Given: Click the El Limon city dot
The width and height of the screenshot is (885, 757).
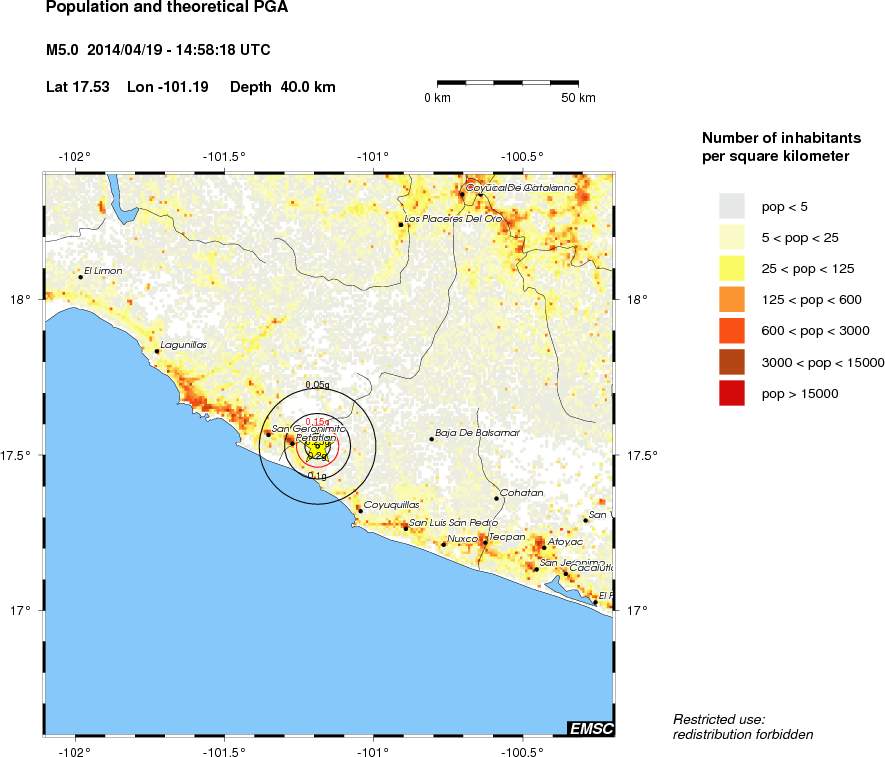Looking at the screenshot, I should 81,277.
